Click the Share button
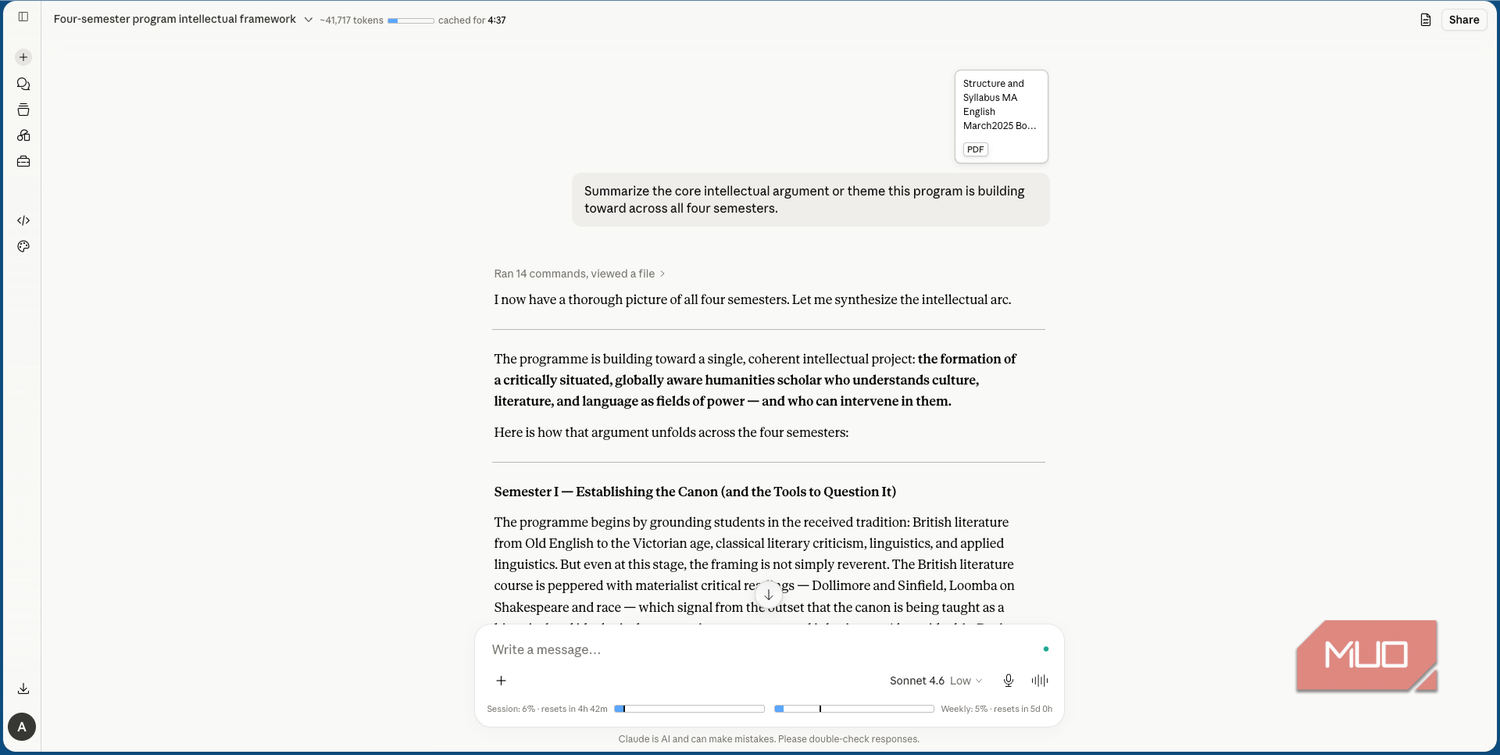1500x755 pixels. (x=1463, y=20)
